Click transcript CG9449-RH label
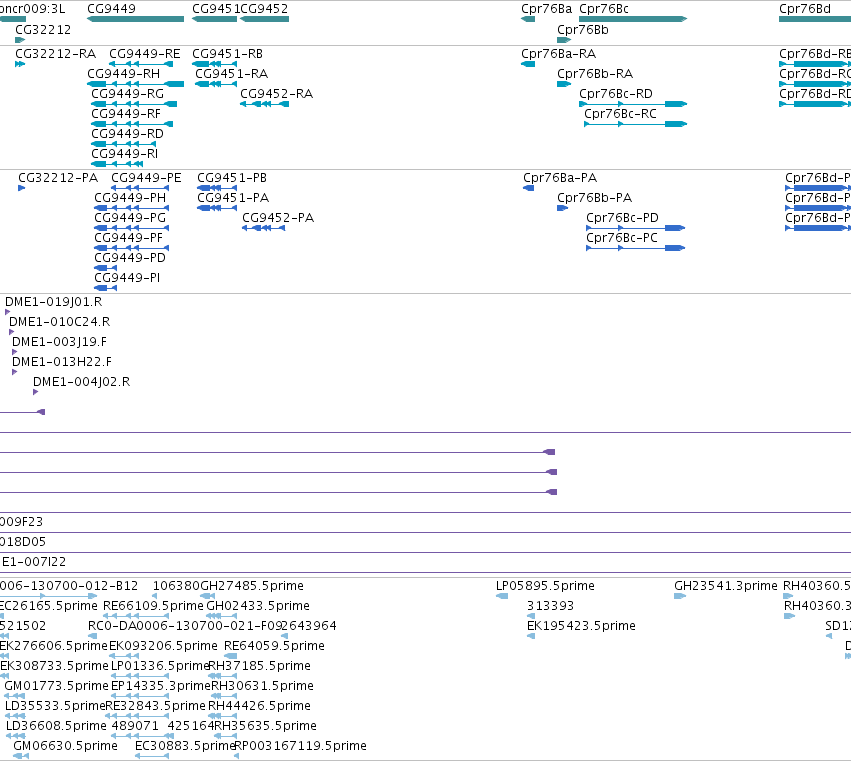Screen dimensions: 851x761 tap(124, 74)
